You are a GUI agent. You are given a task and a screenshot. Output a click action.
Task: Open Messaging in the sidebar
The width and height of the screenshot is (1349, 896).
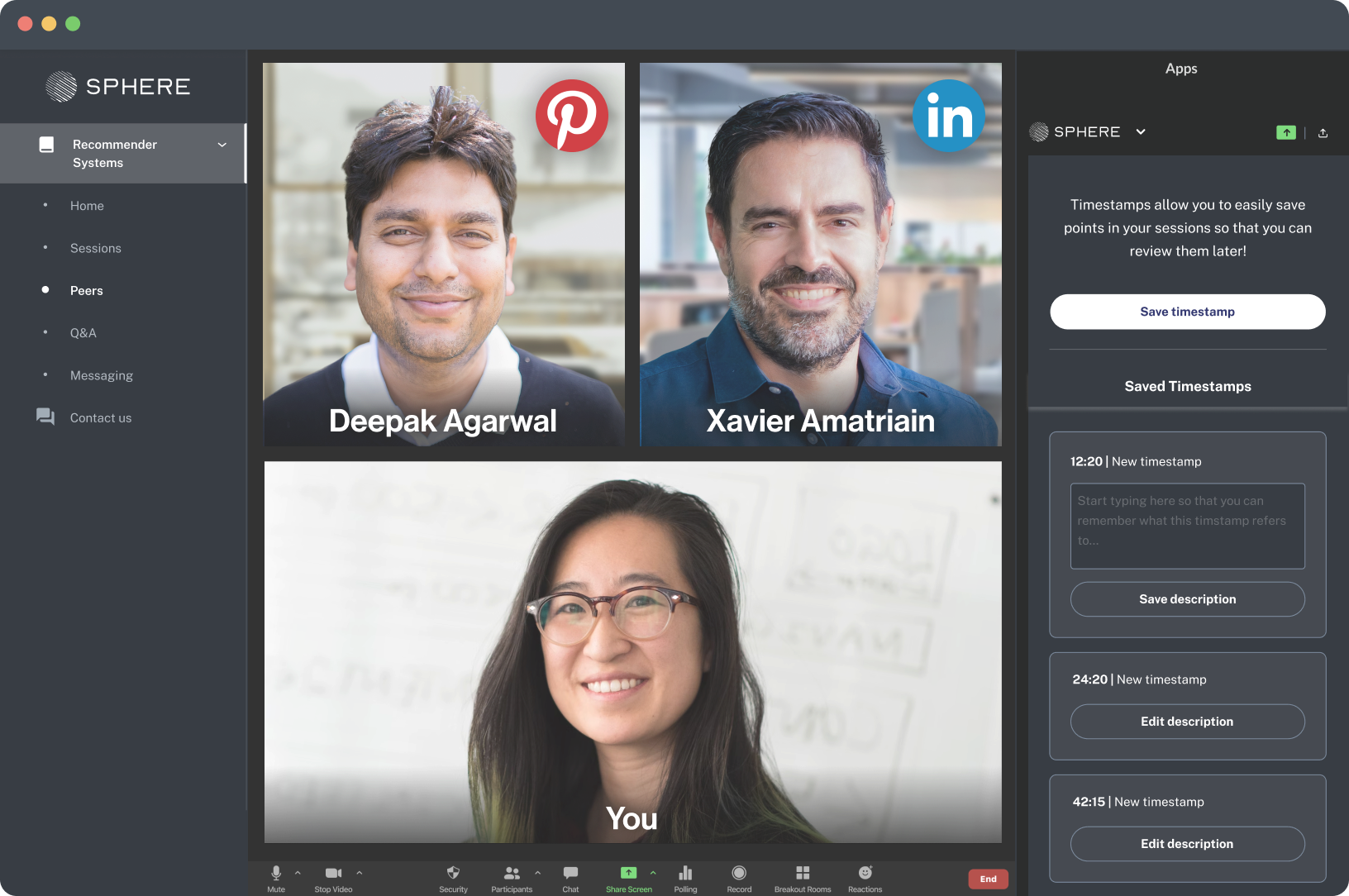pos(102,375)
